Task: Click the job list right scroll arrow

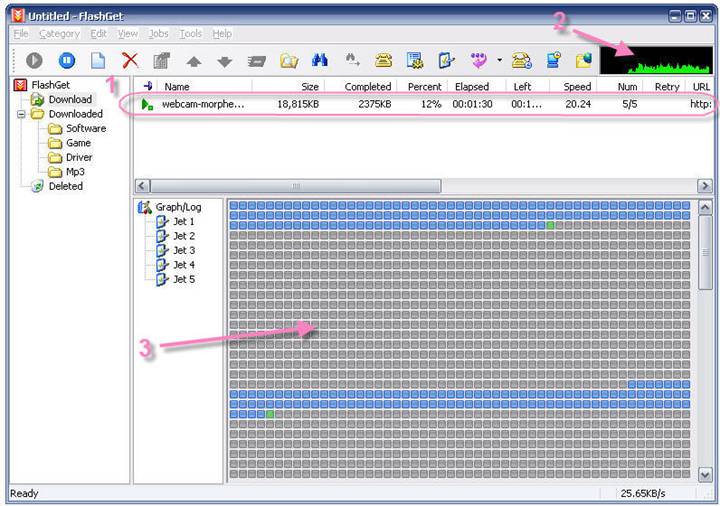Action: (x=705, y=186)
